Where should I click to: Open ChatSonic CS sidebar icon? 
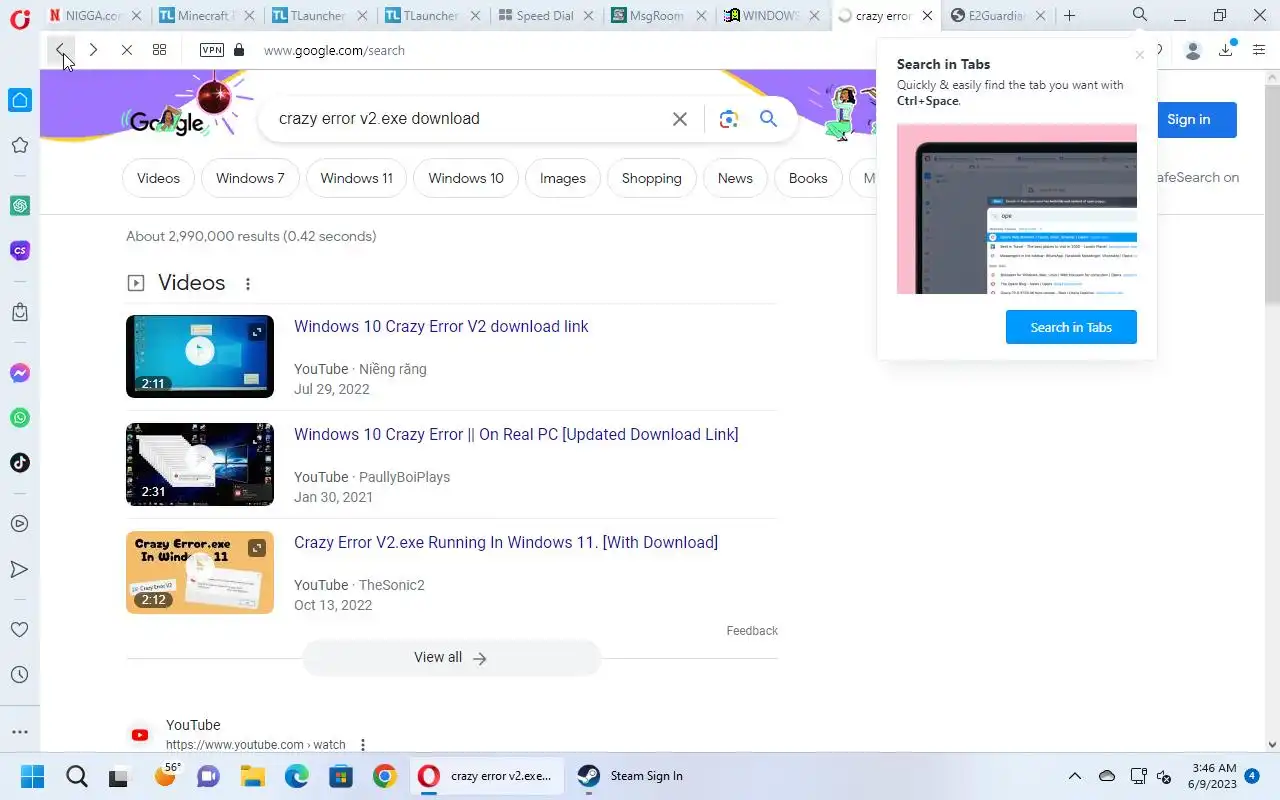click(x=20, y=251)
